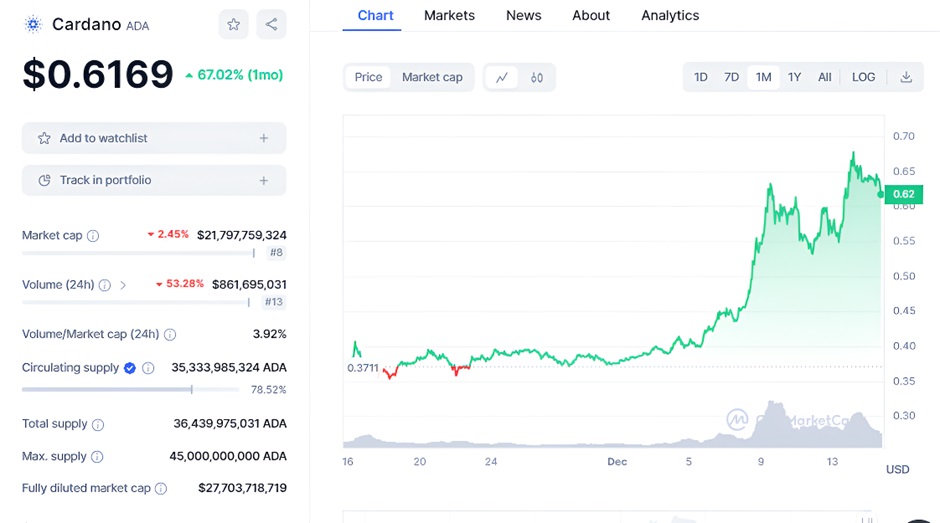Select the 1Y time range button

coord(794,77)
